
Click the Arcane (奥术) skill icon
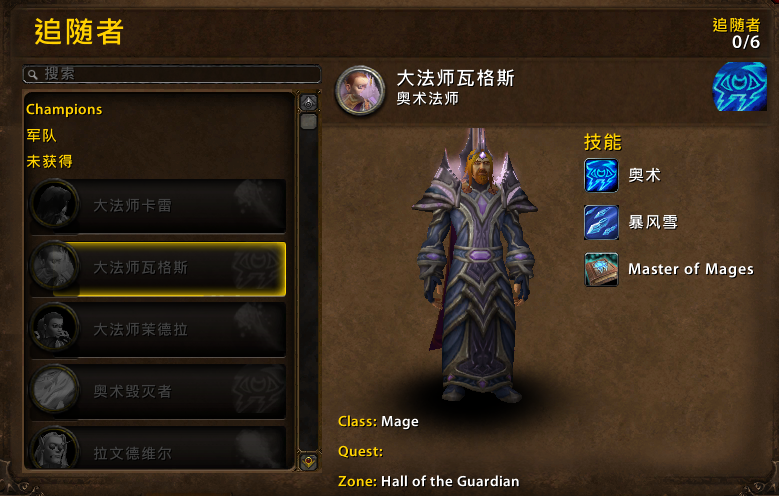coord(601,175)
